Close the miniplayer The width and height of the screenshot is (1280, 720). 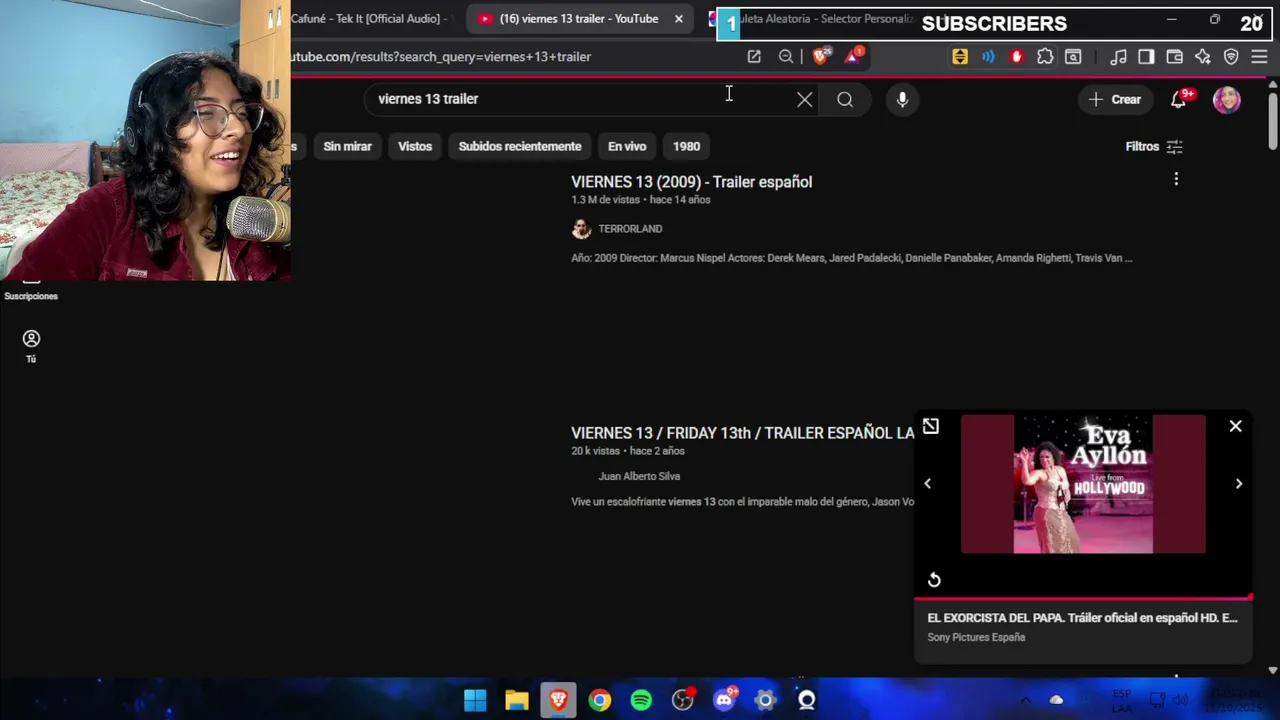[1236, 427]
